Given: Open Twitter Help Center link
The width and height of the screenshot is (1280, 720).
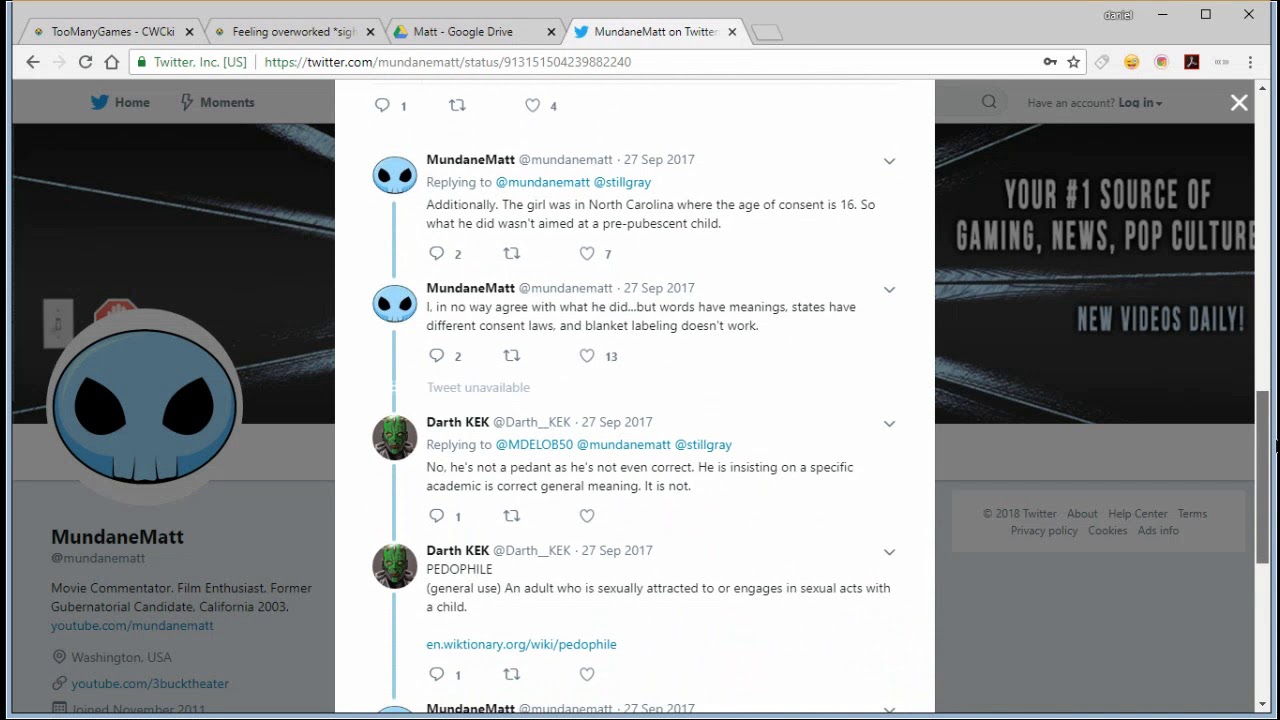Looking at the screenshot, I should pyautogui.click(x=1137, y=513).
